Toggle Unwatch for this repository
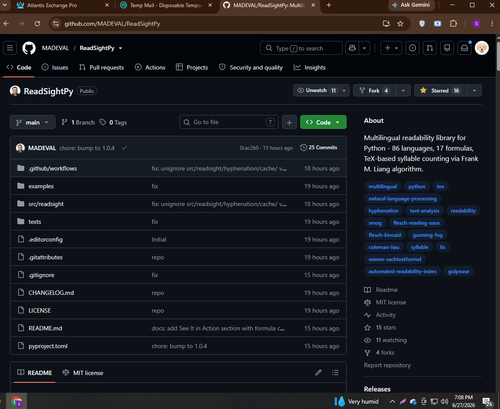 (x=316, y=91)
